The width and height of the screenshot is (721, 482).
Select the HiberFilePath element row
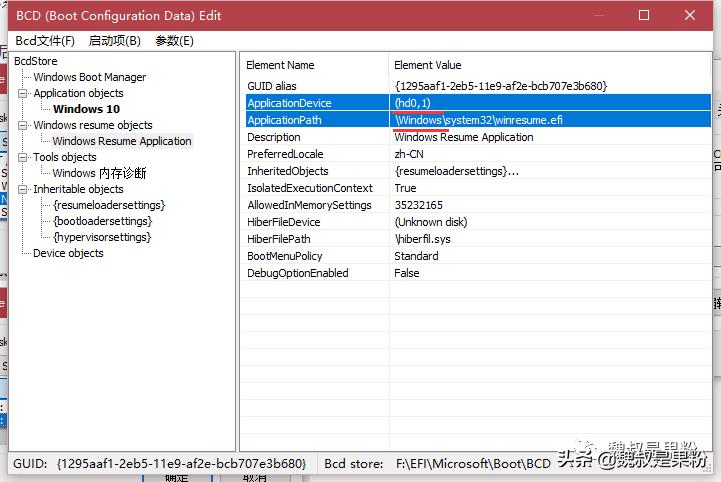tap(477, 239)
